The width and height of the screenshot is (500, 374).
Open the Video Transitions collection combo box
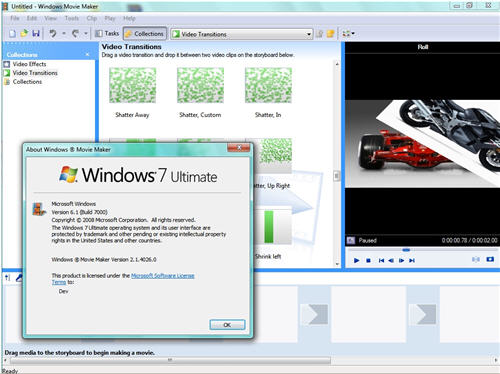point(242,34)
